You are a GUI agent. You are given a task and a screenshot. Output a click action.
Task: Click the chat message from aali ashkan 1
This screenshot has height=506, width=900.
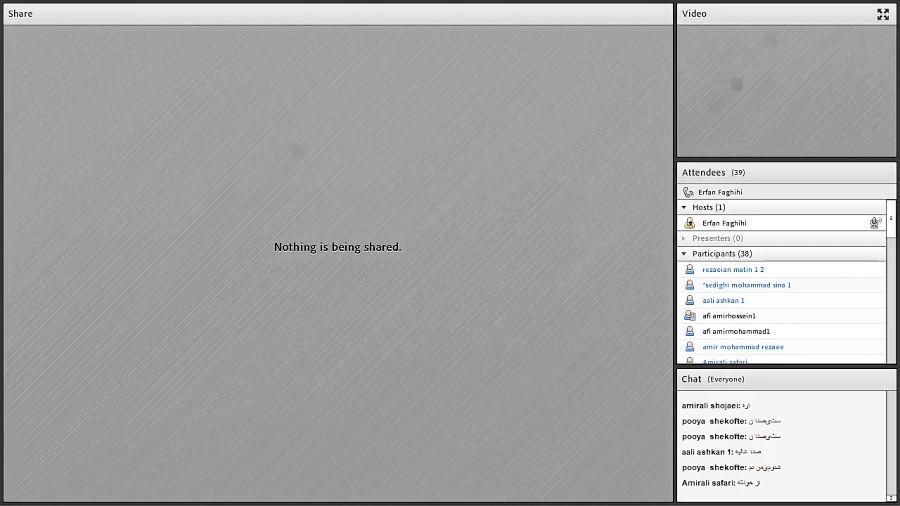pos(721,452)
